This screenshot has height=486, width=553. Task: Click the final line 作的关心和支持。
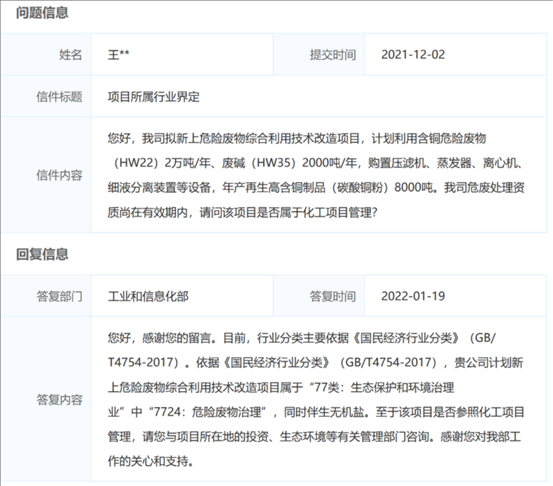pos(151,461)
